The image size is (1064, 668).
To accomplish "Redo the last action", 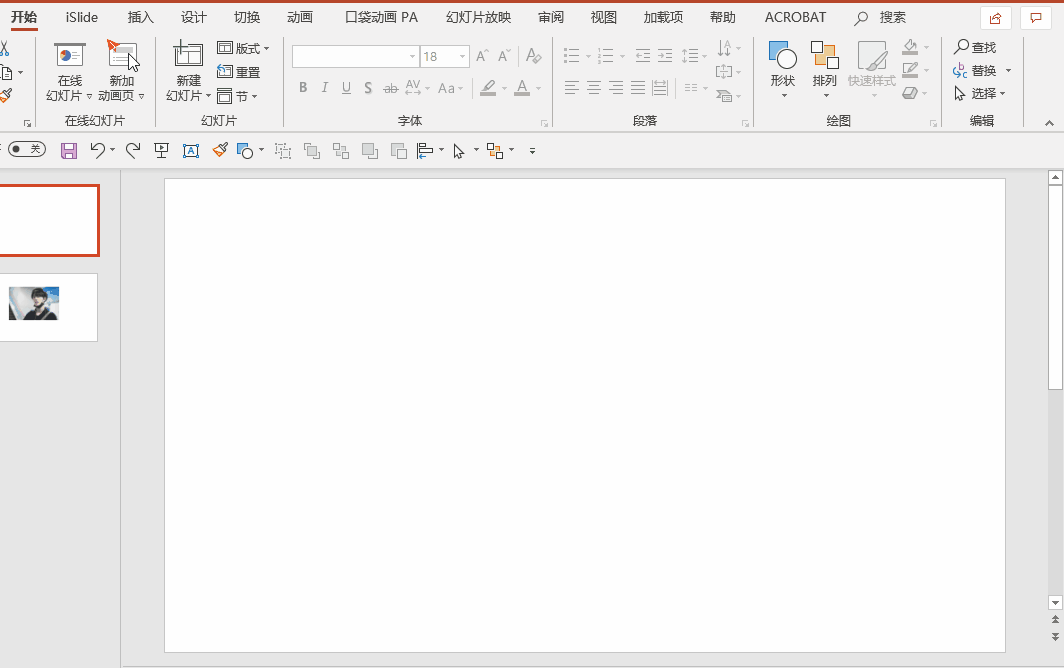I will tap(133, 151).
